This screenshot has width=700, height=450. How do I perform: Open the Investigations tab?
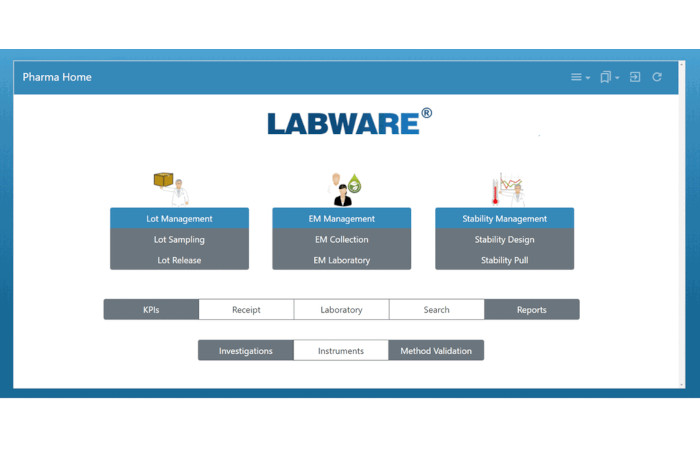[246, 350]
